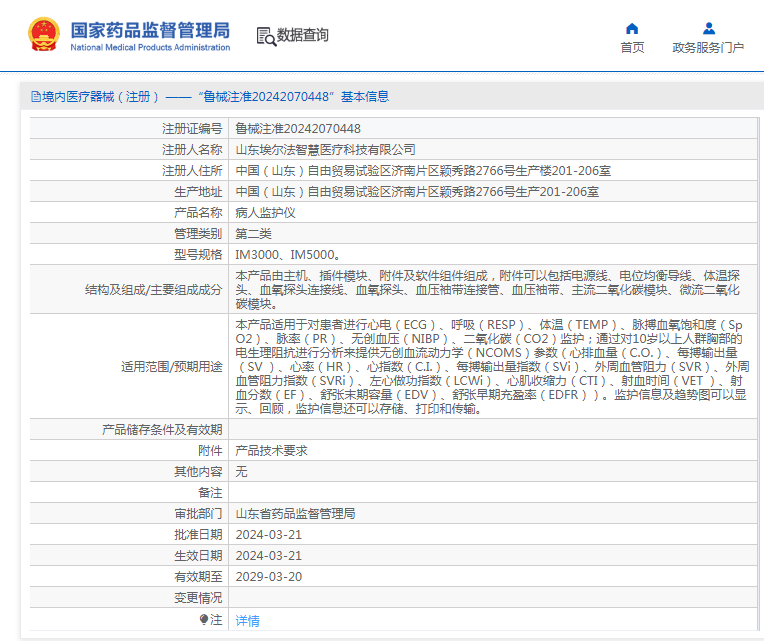The width and height of the screenshot is (764, 641).
Task: Click approval department 山东省药品监督管理局
Action: pyautogui.click(x=295, y=513)
